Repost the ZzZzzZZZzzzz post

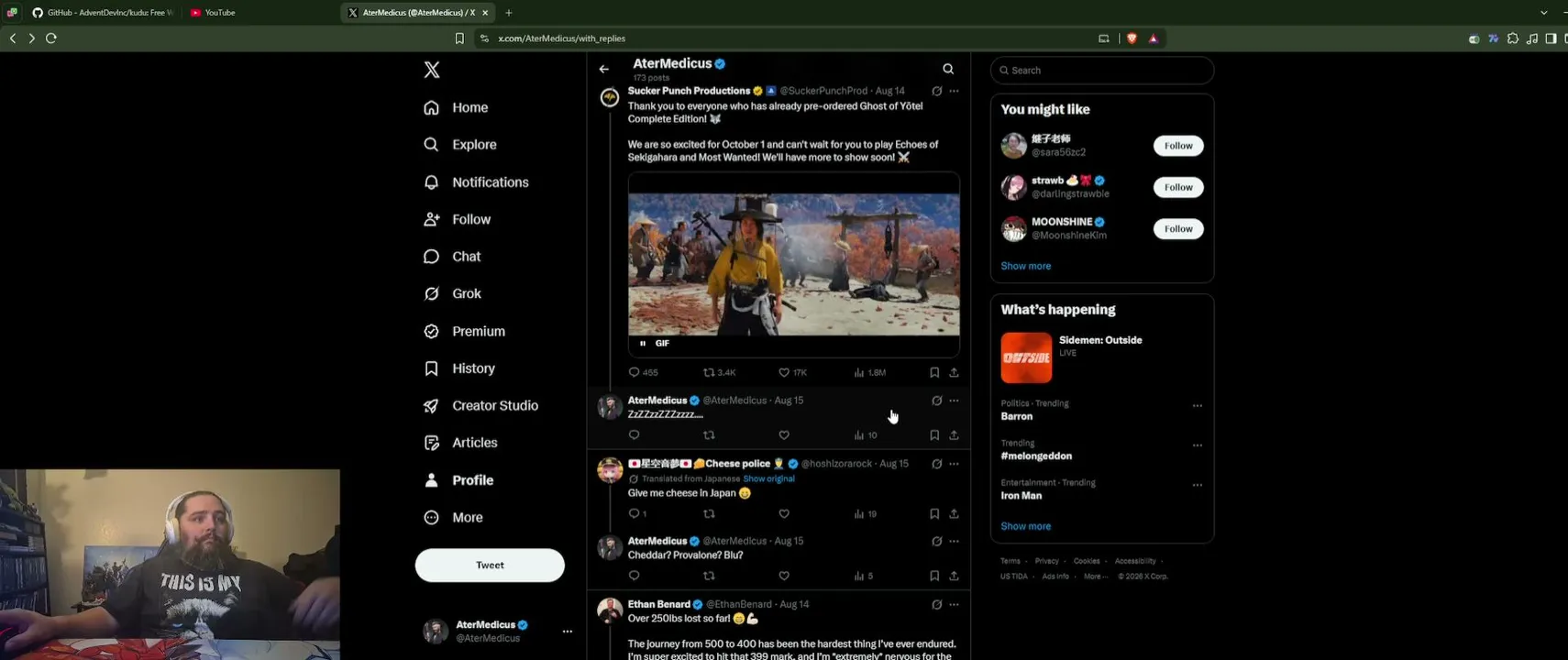(709, 435)
